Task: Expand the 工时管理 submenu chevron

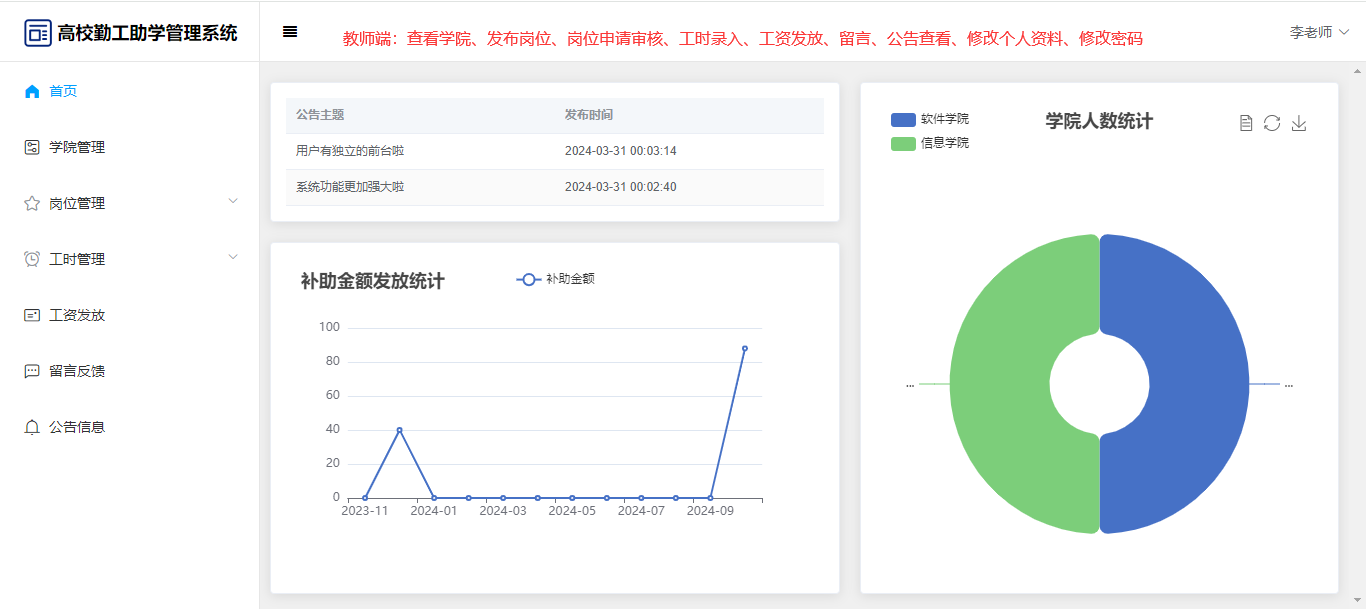Action: 233,257
